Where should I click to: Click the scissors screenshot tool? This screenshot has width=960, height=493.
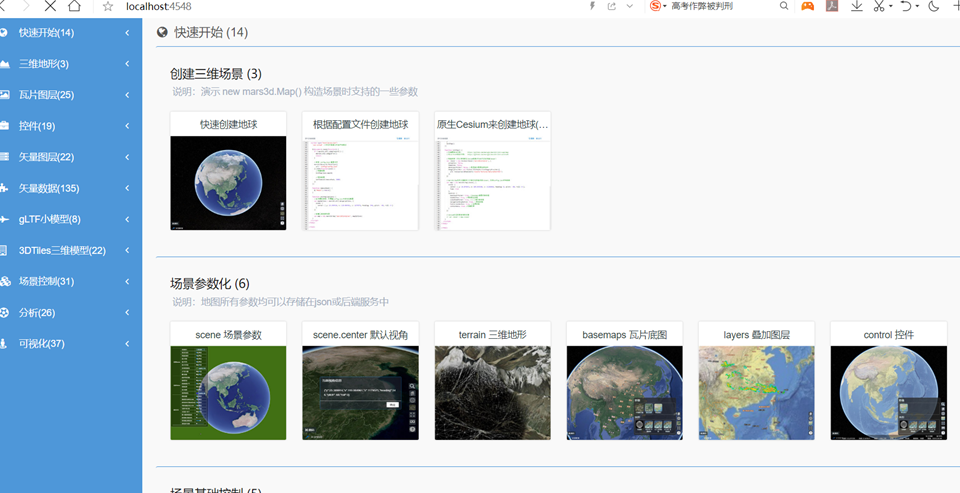click(879, 6)
